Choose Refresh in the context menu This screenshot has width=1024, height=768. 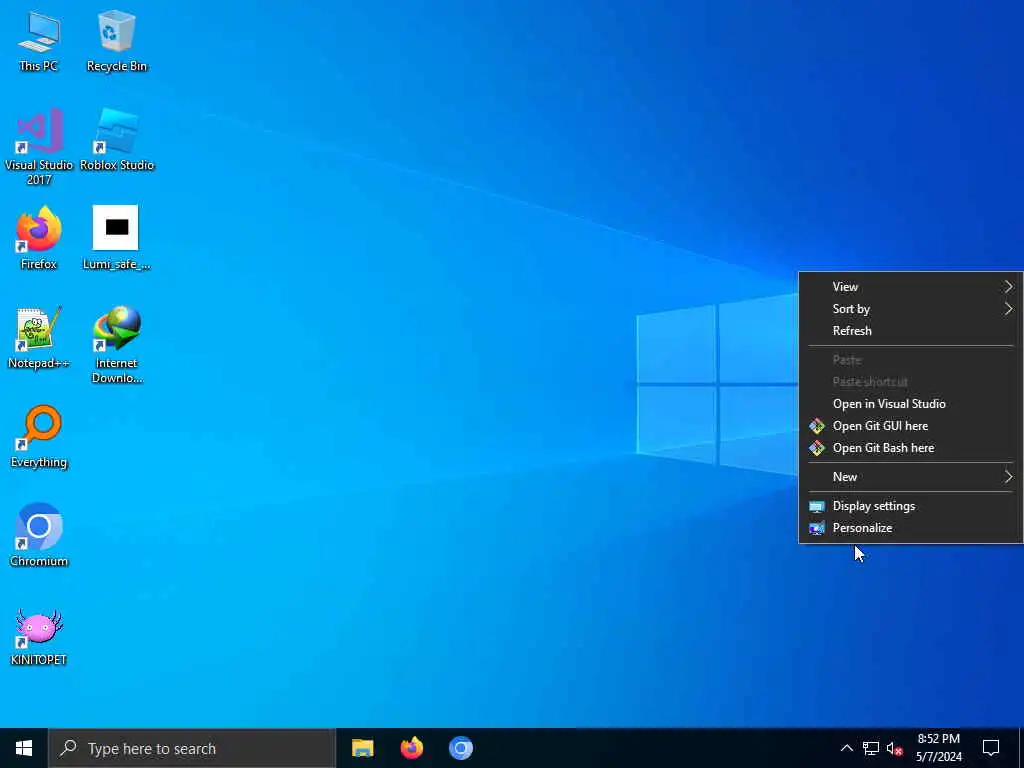point(910,330)
